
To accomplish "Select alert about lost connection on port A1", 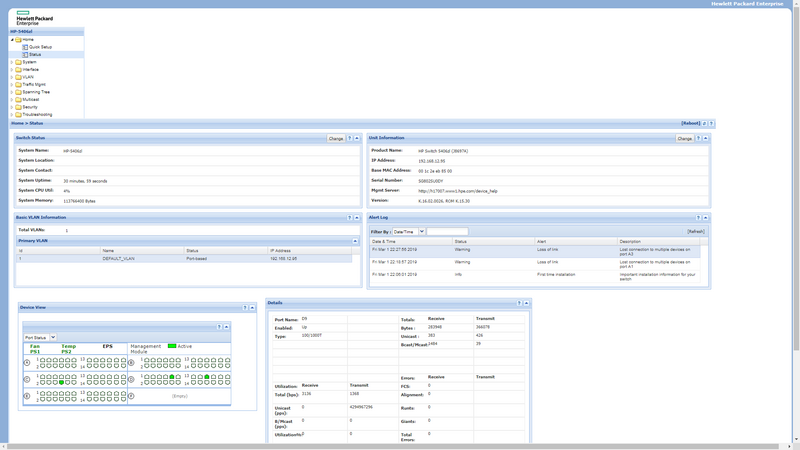I will pyautogui.click(x=535, y=264).
